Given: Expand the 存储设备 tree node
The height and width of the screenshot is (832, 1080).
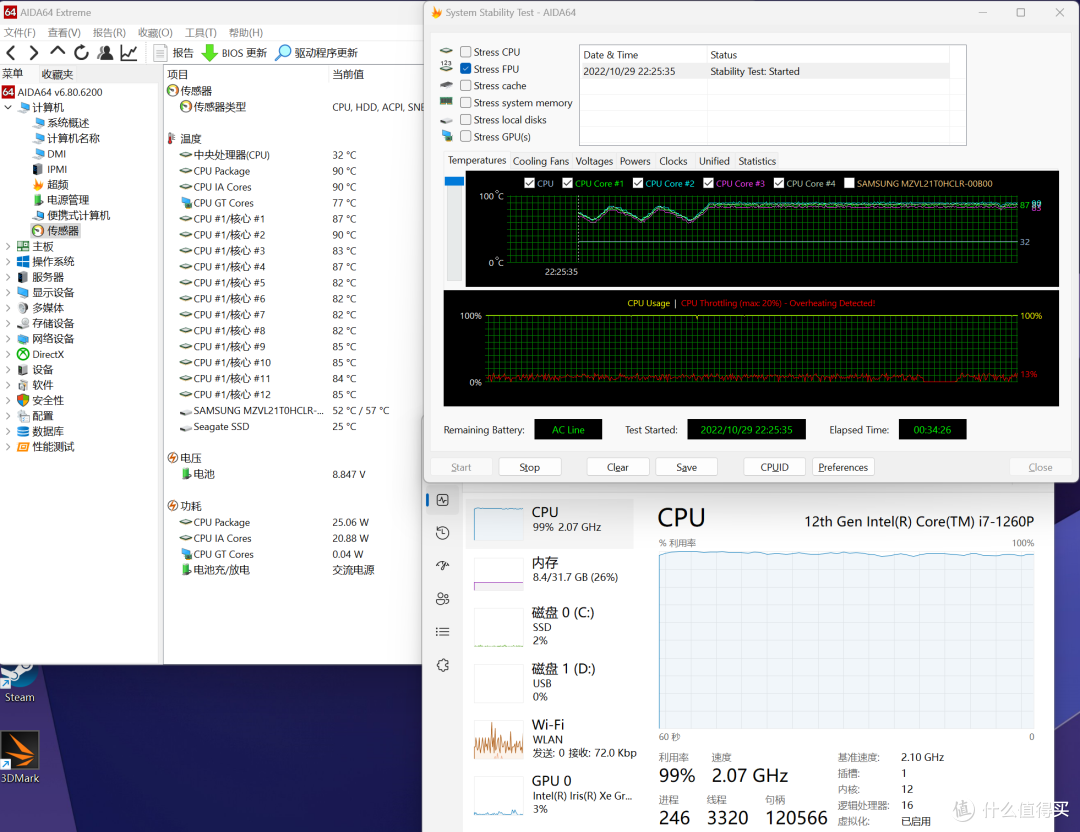Looking at the screenshot, I should click(x=8, y=324).
